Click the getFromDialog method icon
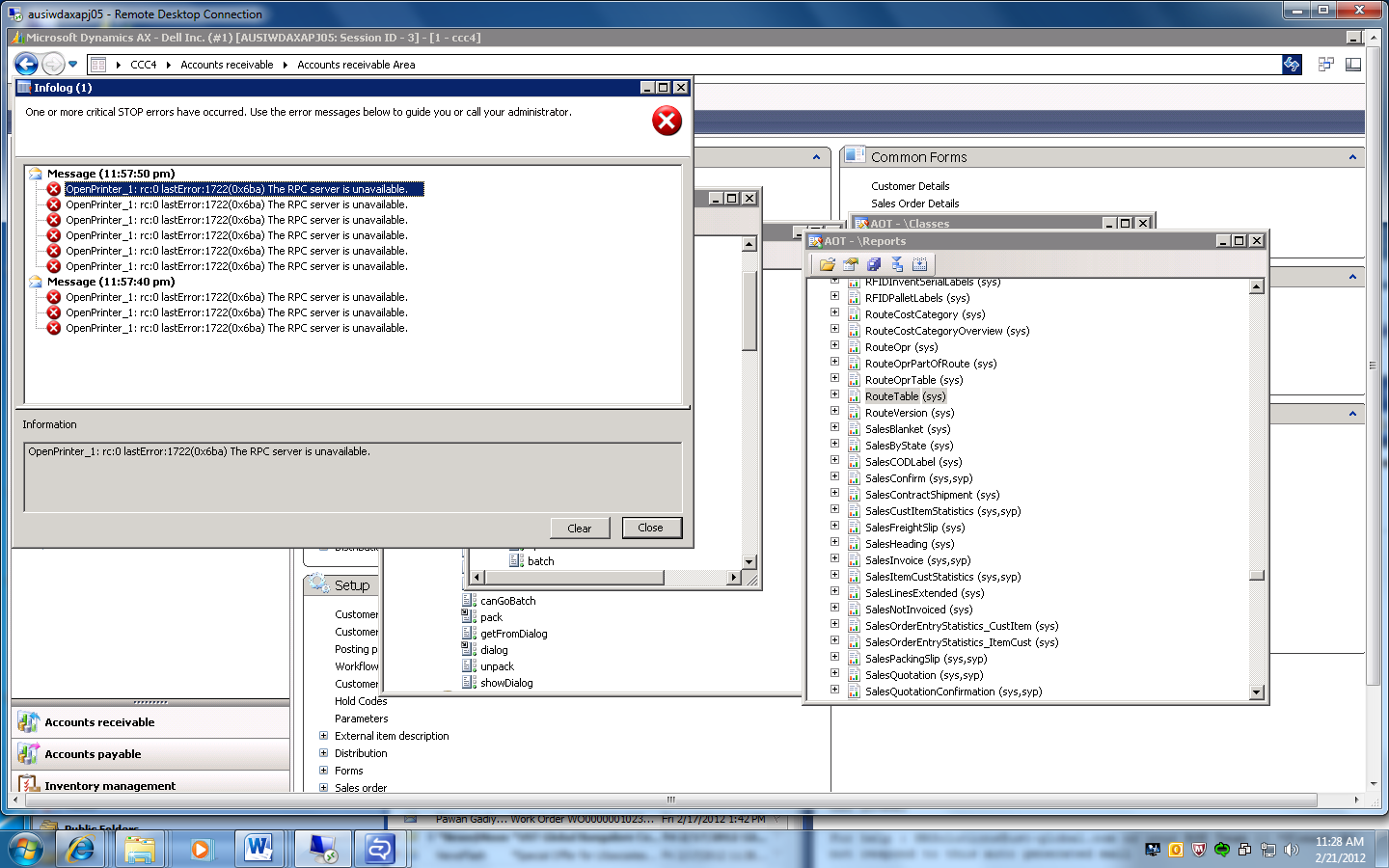Image resolution: width=1389 pixels, height=868 pixels. (x=469, y=634)
